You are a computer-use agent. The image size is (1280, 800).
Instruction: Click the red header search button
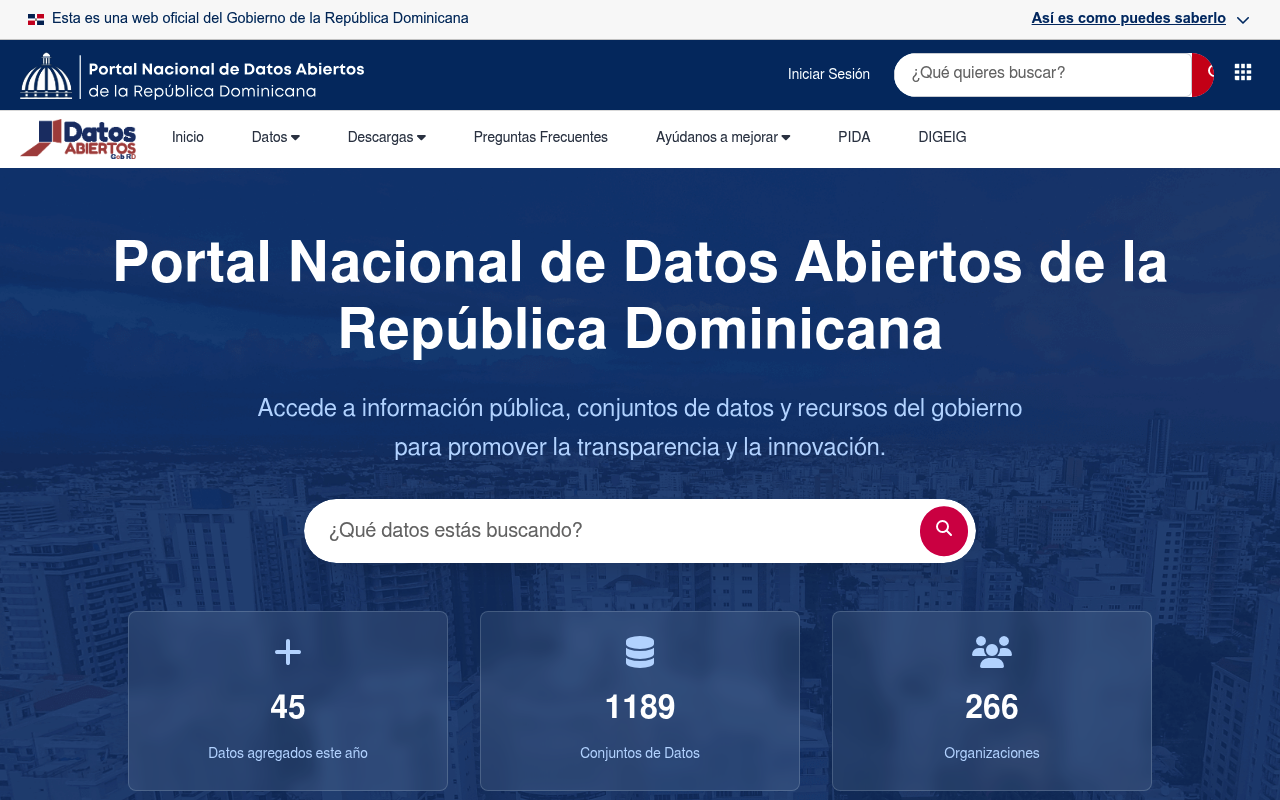[1203, 75]
